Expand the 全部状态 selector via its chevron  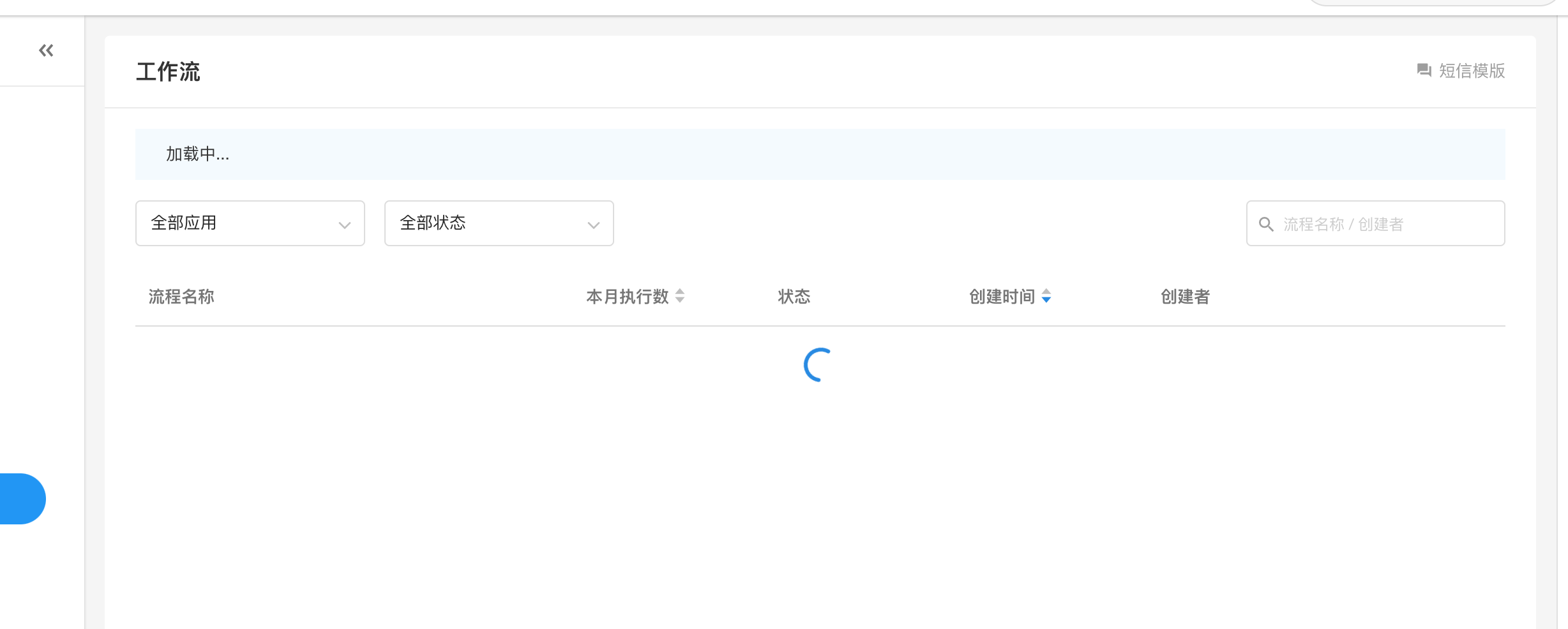coord(593,224)
